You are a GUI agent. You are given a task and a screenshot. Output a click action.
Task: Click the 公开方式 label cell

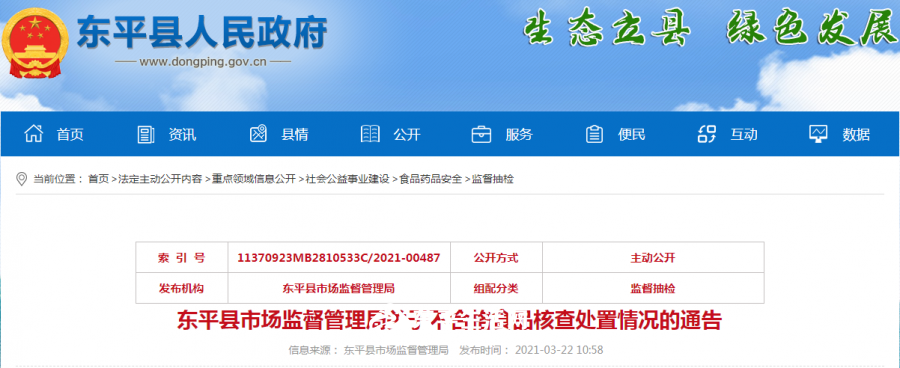pyautogui.click(x=496, y=258)
